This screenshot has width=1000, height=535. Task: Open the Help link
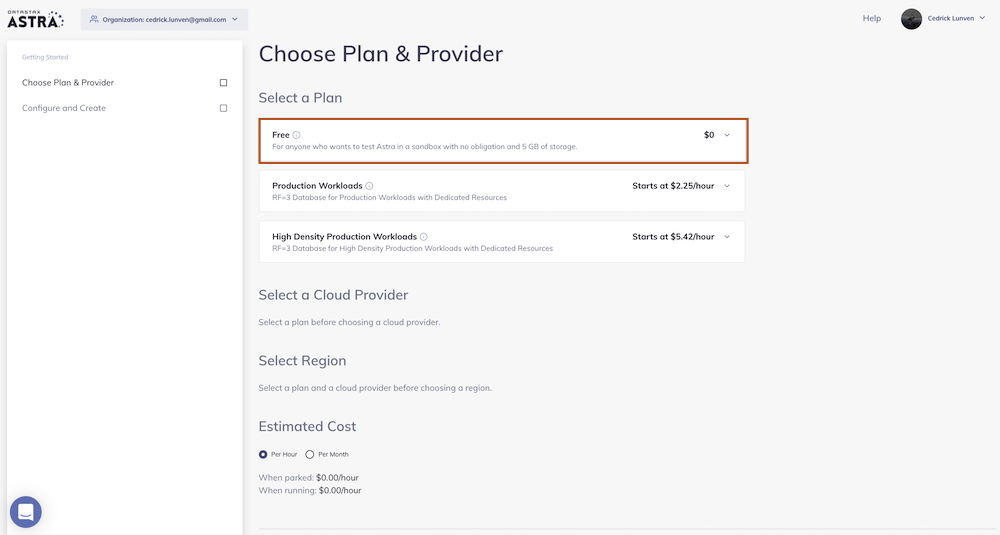point(872,19)
